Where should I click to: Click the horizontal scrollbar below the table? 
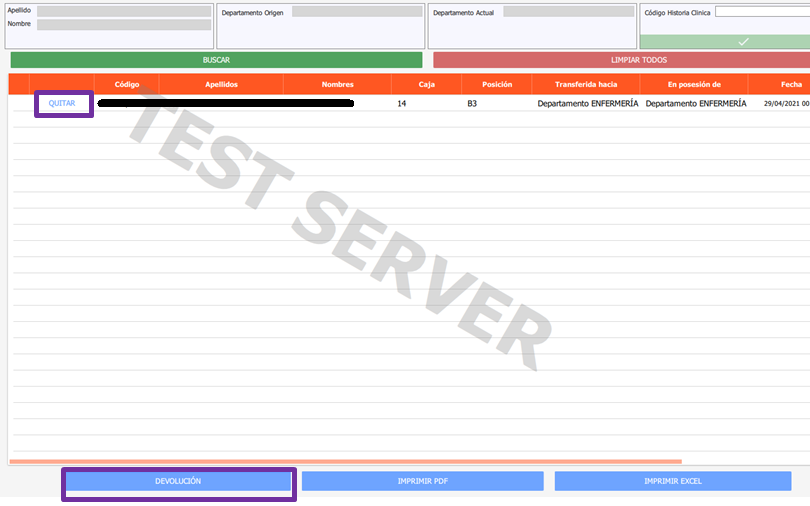(345, 462)
